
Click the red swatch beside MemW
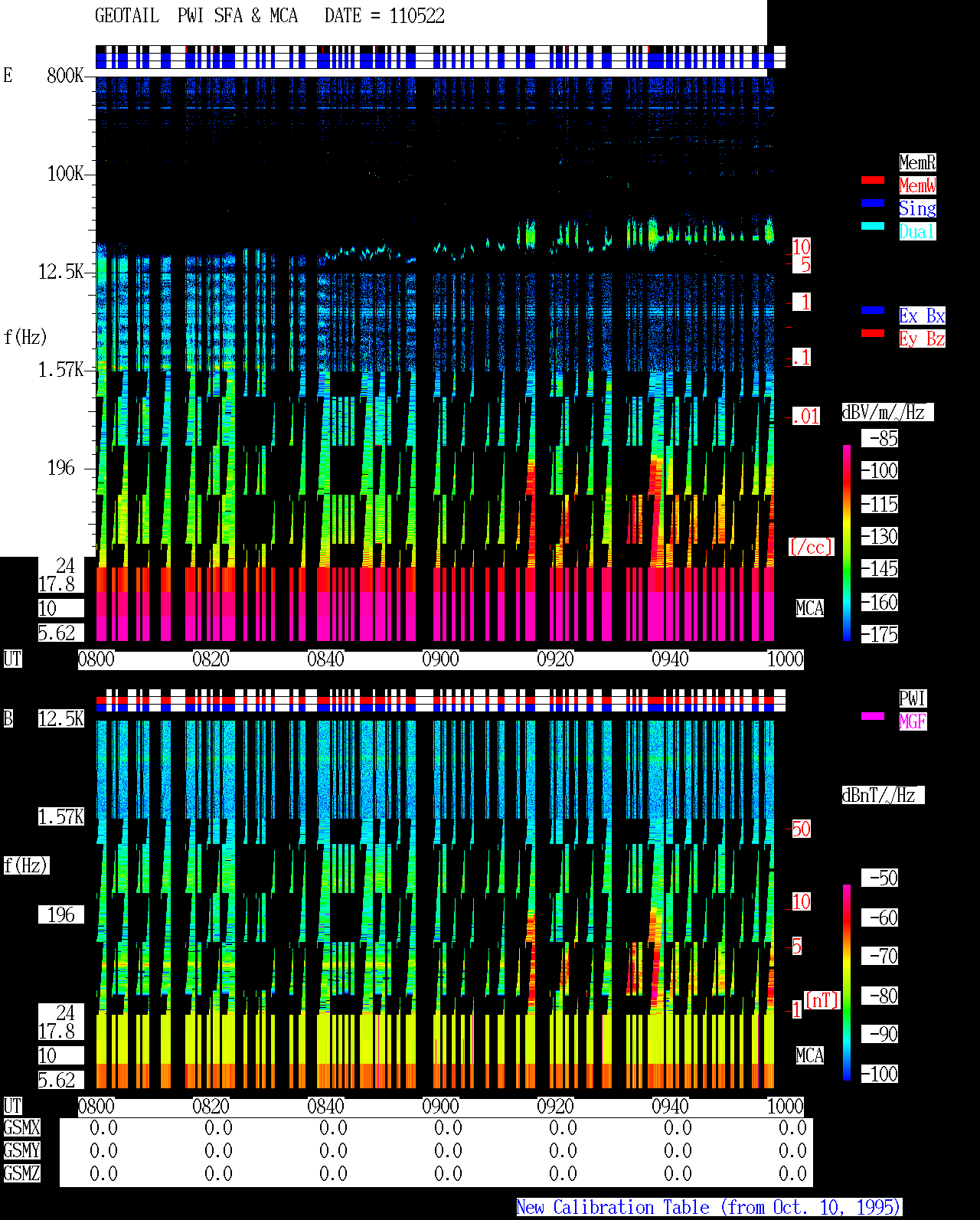[873, 180]
